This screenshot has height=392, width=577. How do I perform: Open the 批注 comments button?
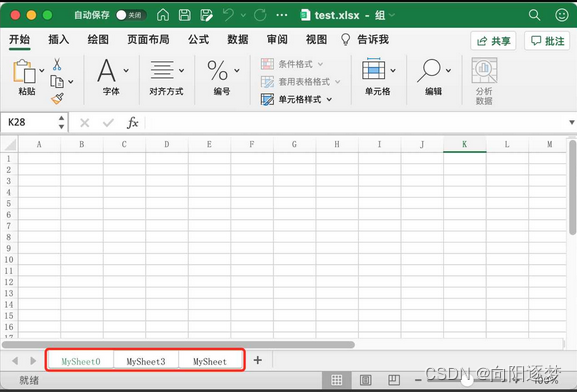pyautogui.click(x=547, y=41)
